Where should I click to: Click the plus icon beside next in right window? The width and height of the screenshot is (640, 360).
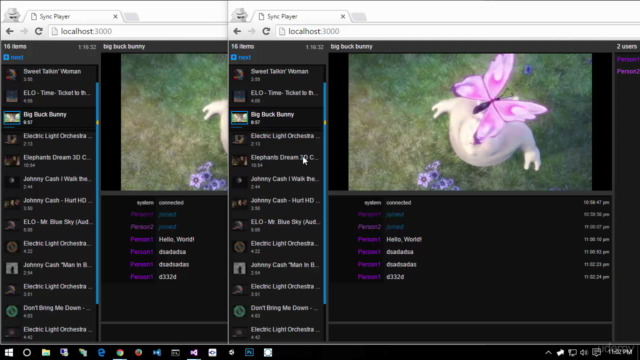(233, 57)
